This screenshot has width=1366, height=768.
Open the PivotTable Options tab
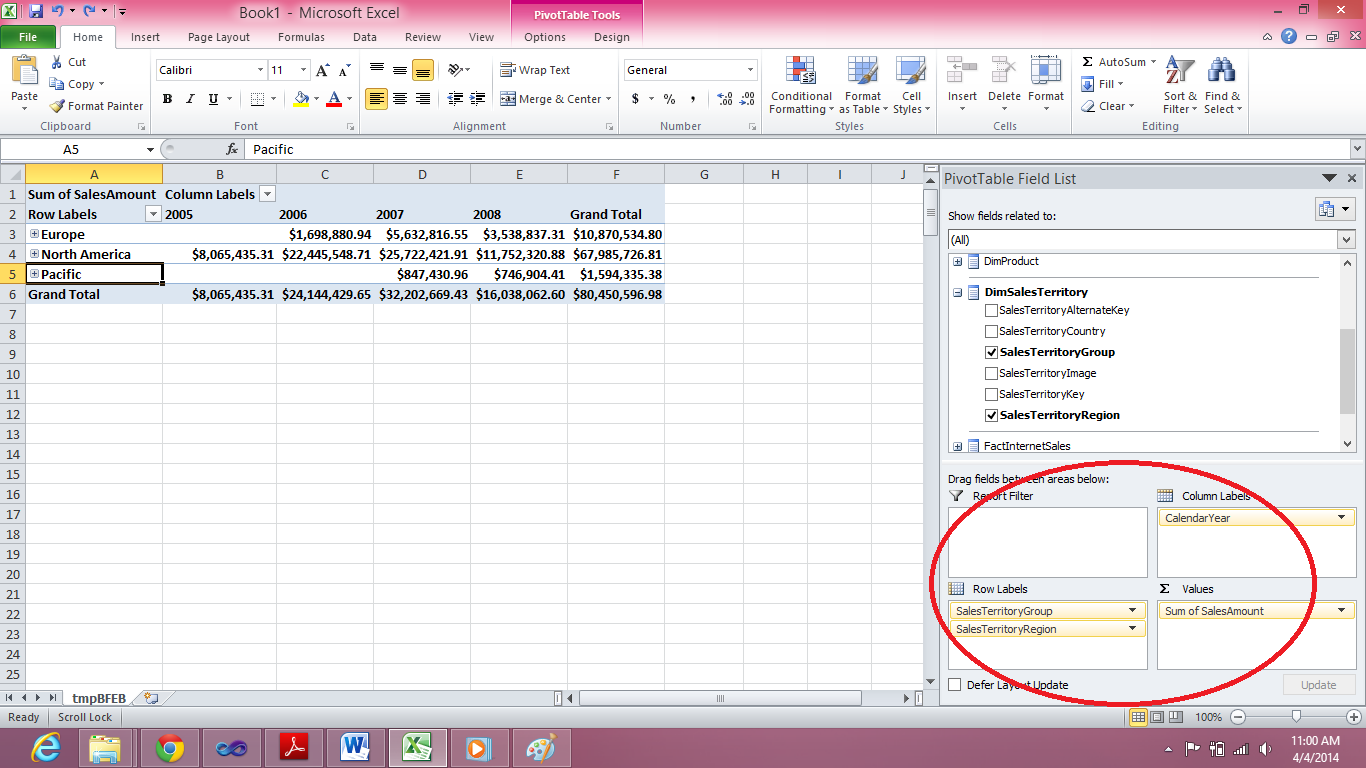[x=545, y=37]
